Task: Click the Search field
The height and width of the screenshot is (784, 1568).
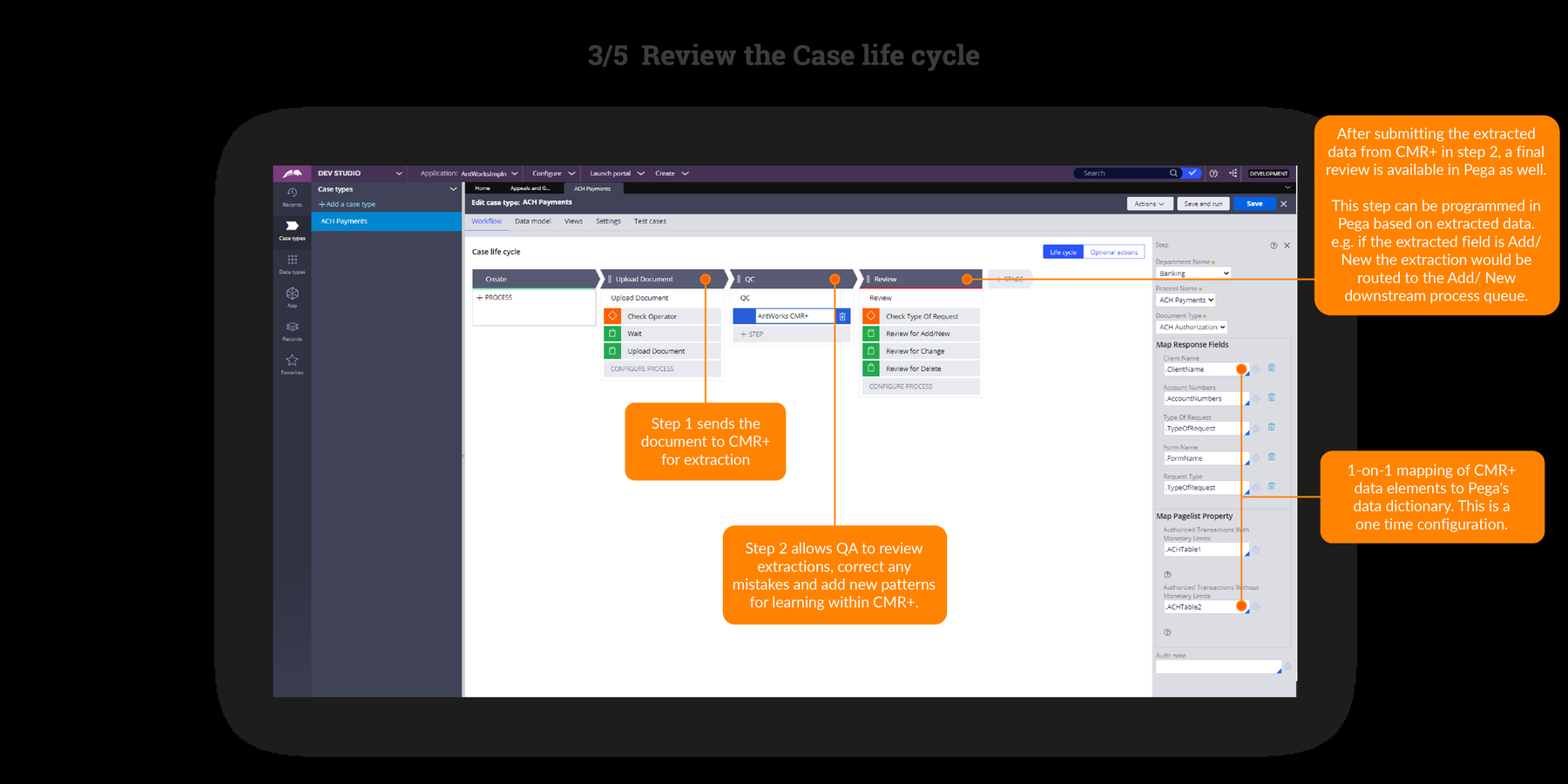Action: pos(1123,173)
